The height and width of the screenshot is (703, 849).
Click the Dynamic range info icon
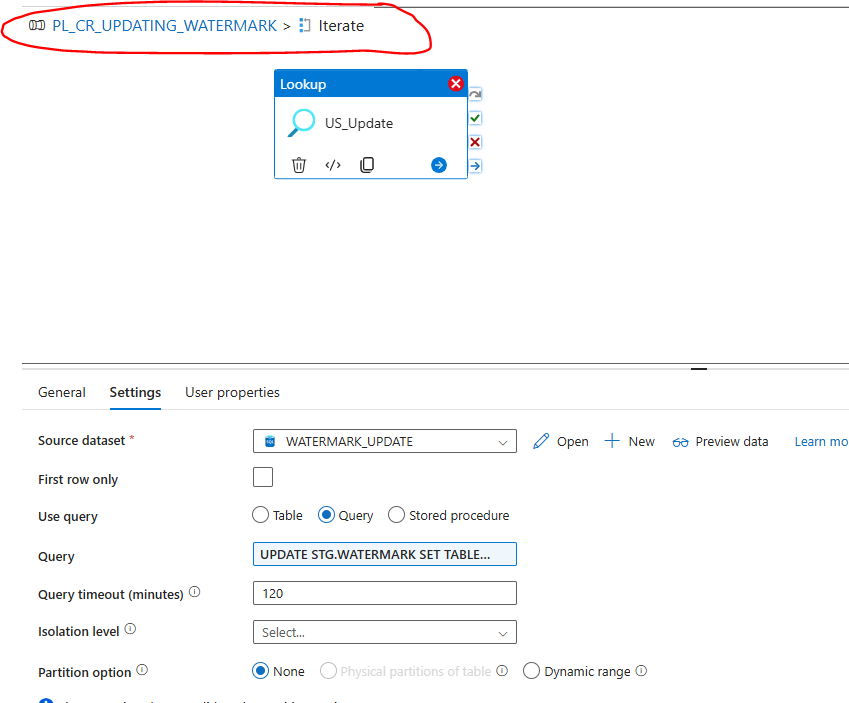coord(641,671)
